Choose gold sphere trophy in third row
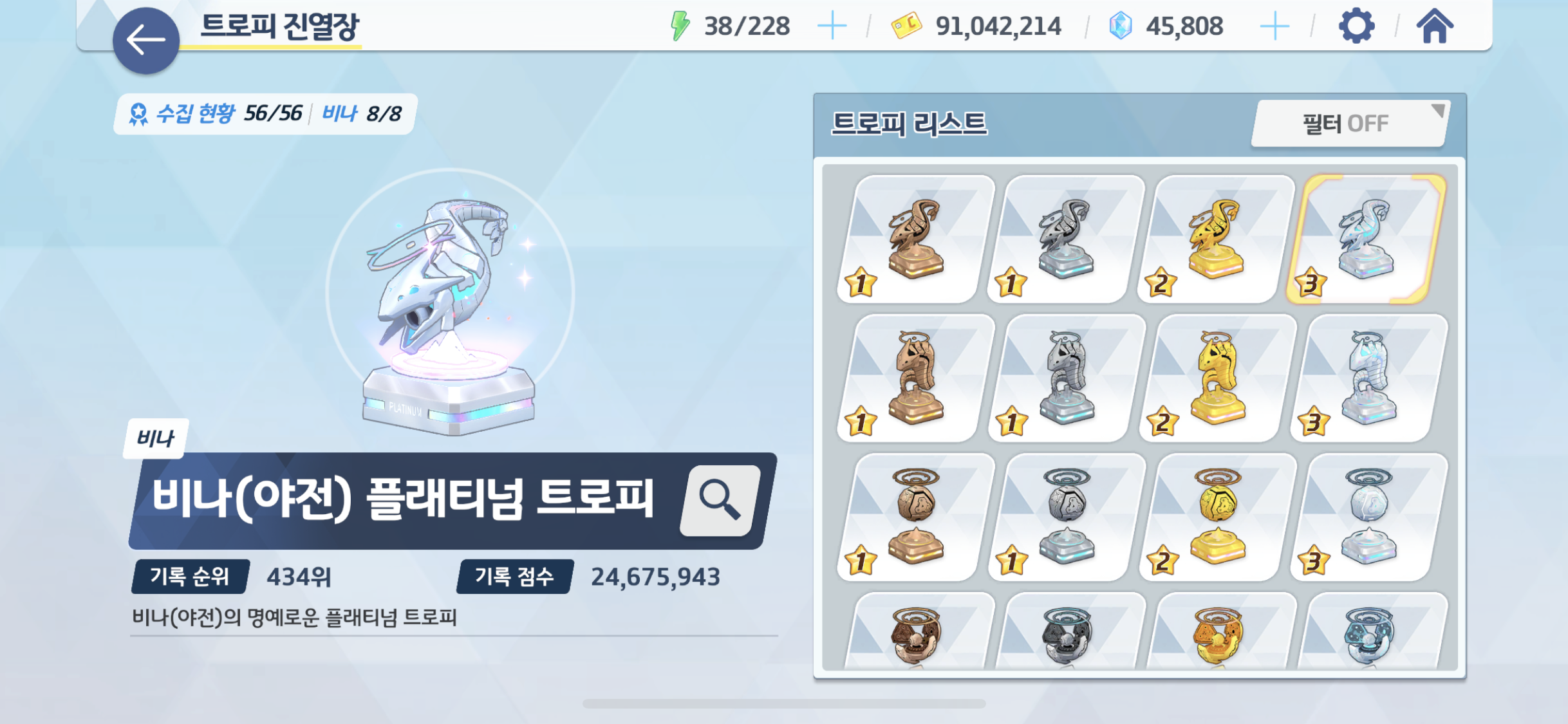This screenshot has height=724, width=1568. (x=1217, y=517)
